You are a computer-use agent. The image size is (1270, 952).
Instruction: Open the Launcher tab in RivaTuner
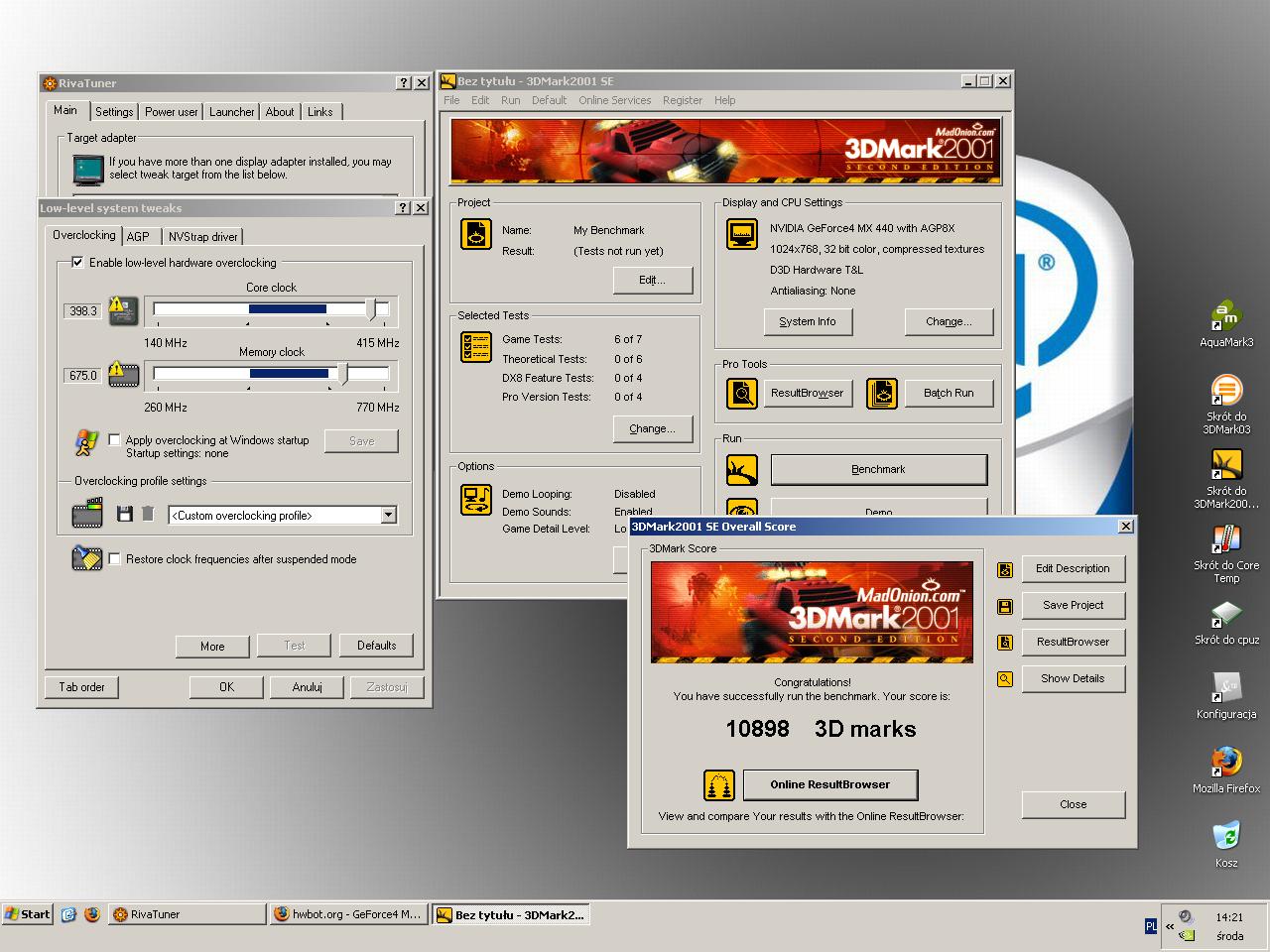coord(231,112)
